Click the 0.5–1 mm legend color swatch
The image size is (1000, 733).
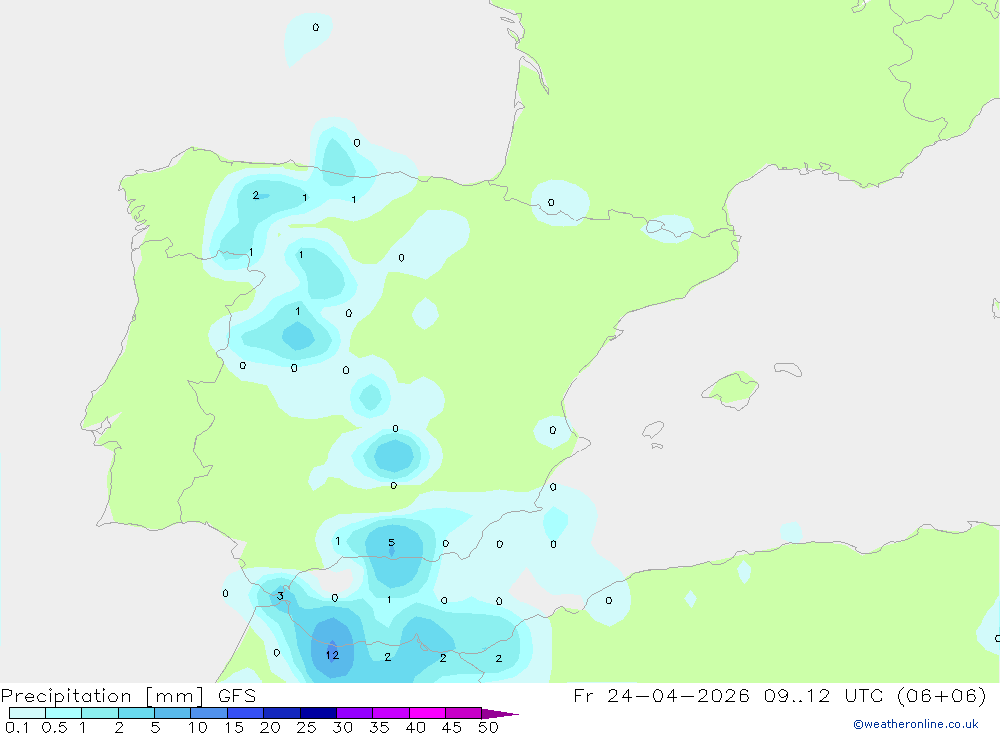(63, 713)
